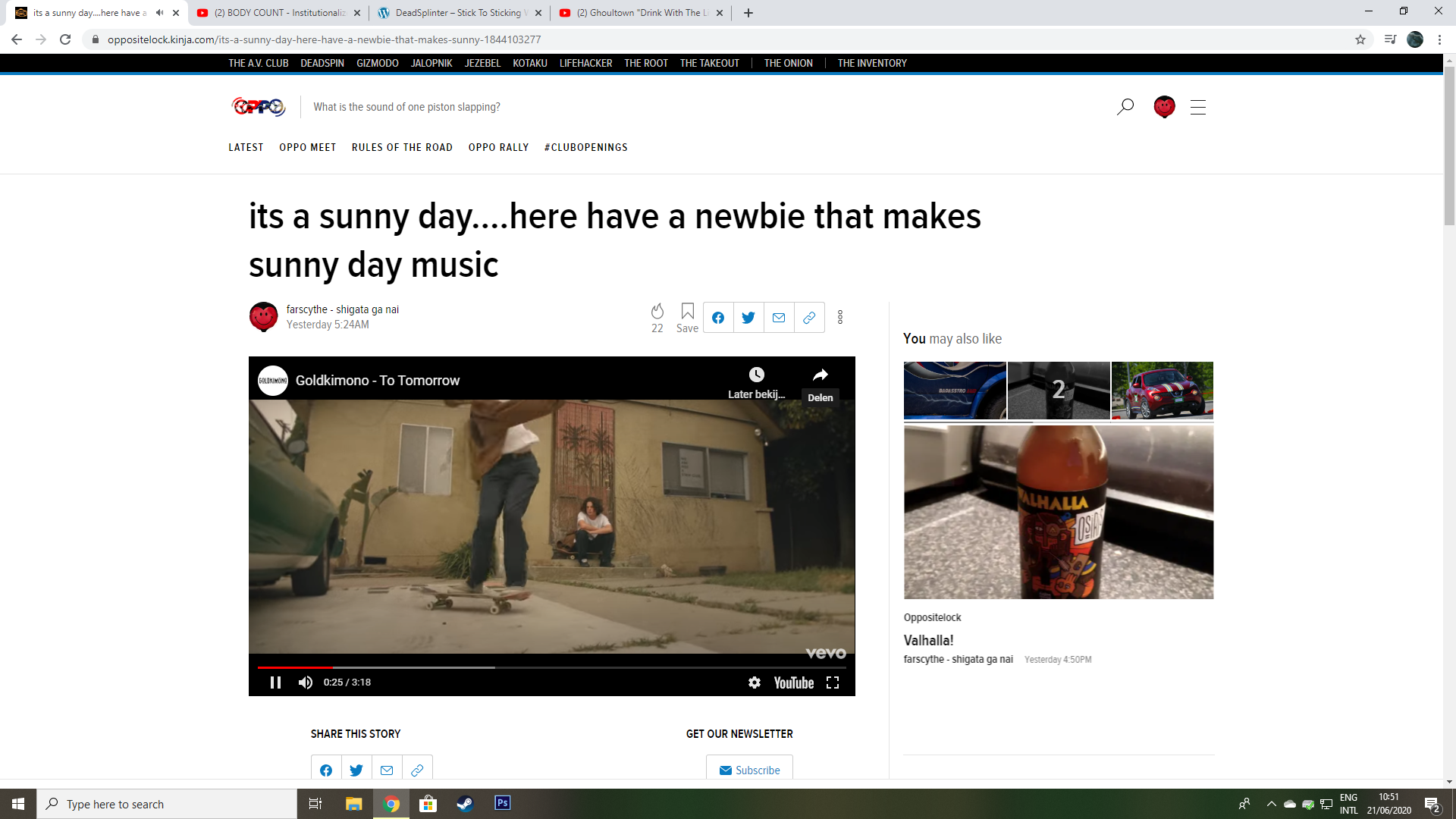Click Watch Later clock icon on video

(757, 375)
